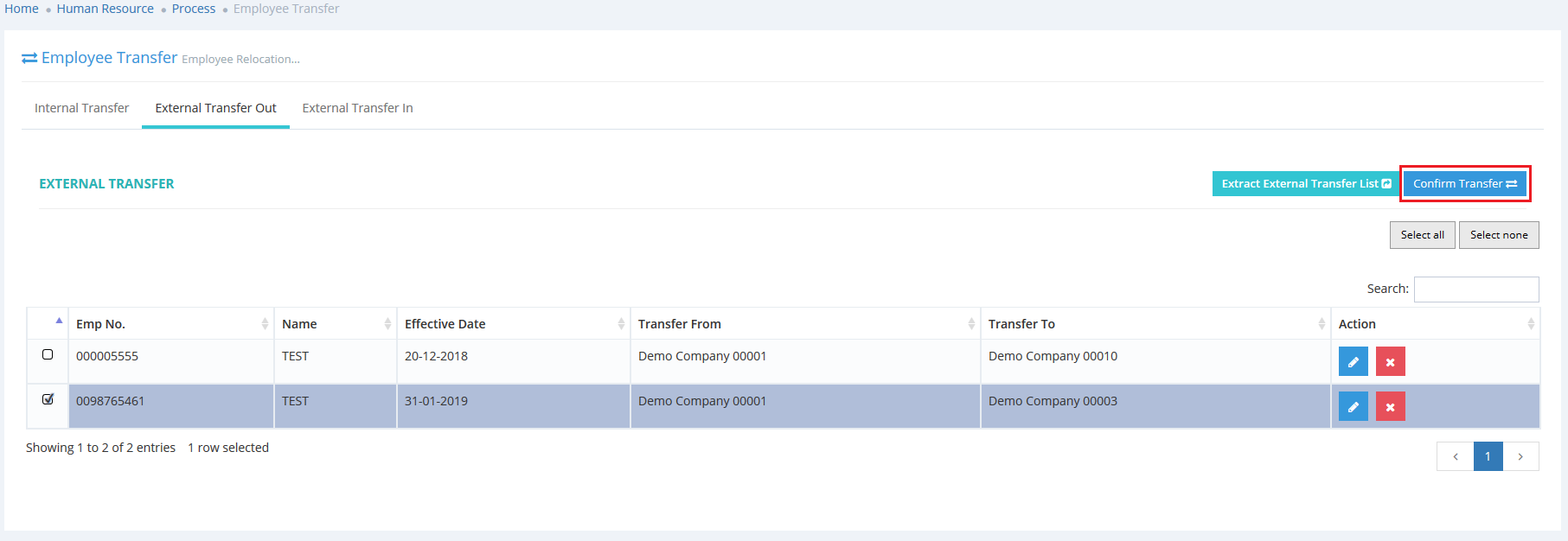The width and height of the screenshot is (1568, 541).
Task: Delete employee 000005555 transfer record
Action: 1390,361
